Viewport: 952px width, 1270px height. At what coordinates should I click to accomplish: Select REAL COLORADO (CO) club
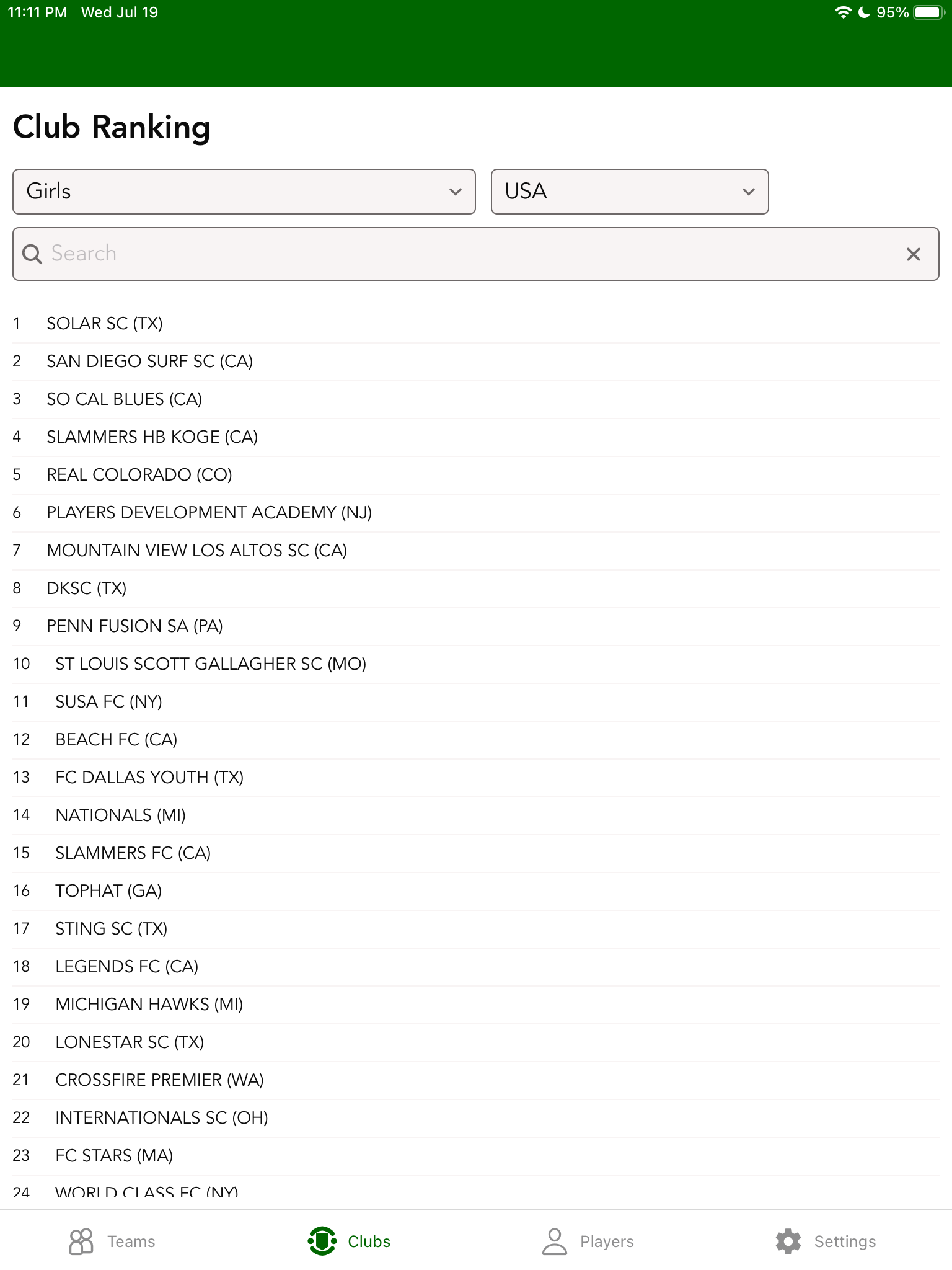point(139,475)
